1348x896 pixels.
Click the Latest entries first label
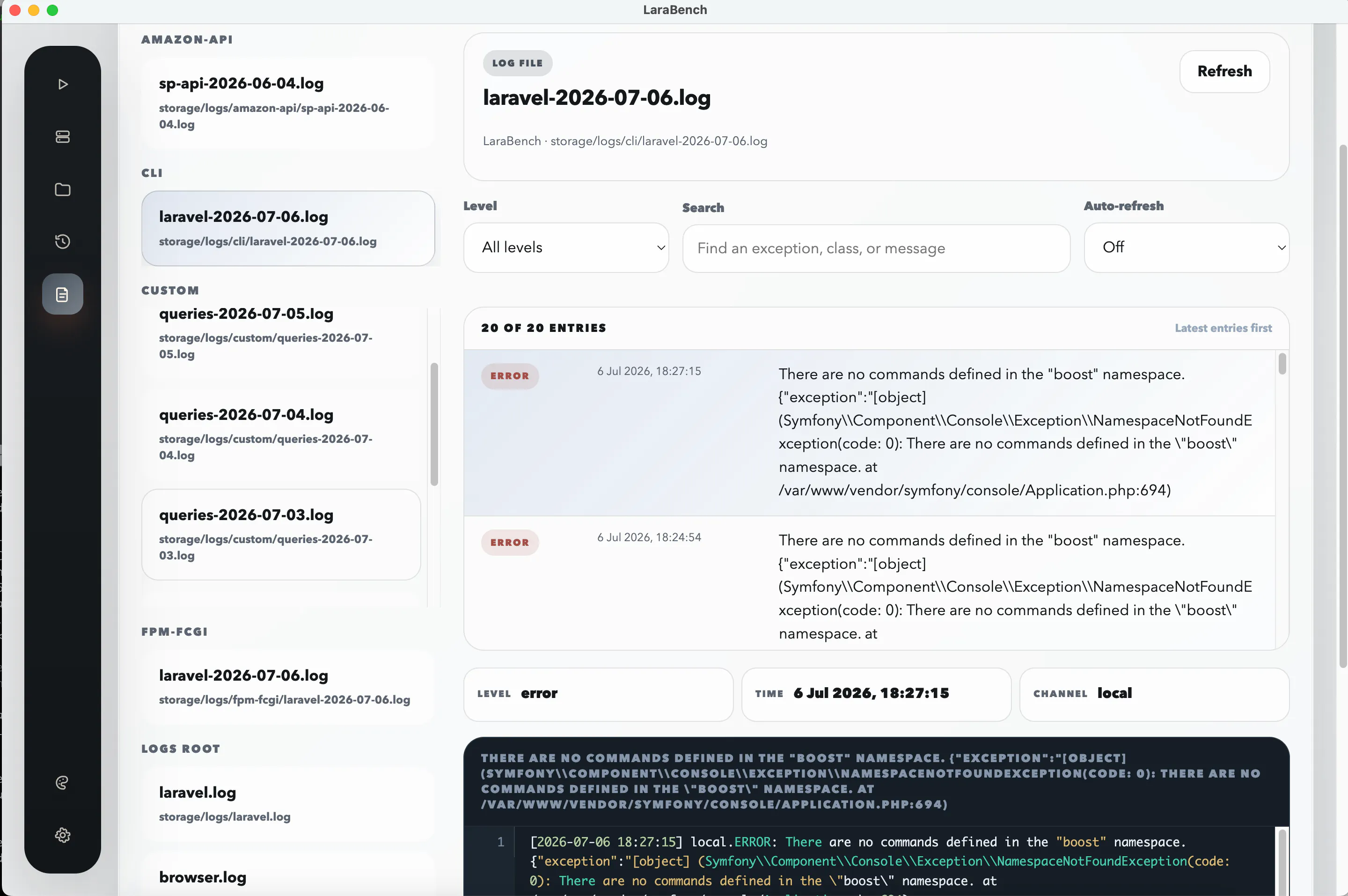tap(1223, 328)
